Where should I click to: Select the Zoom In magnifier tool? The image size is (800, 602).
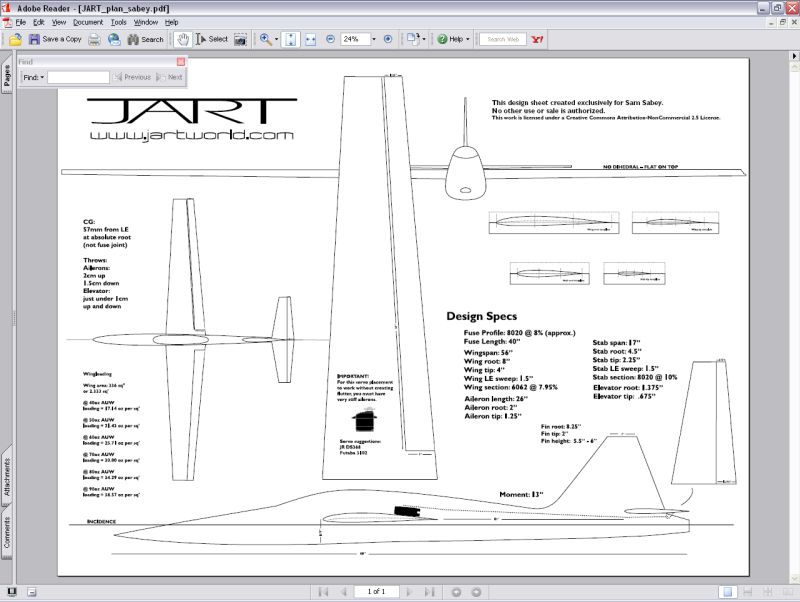click(x=265, y=39)
